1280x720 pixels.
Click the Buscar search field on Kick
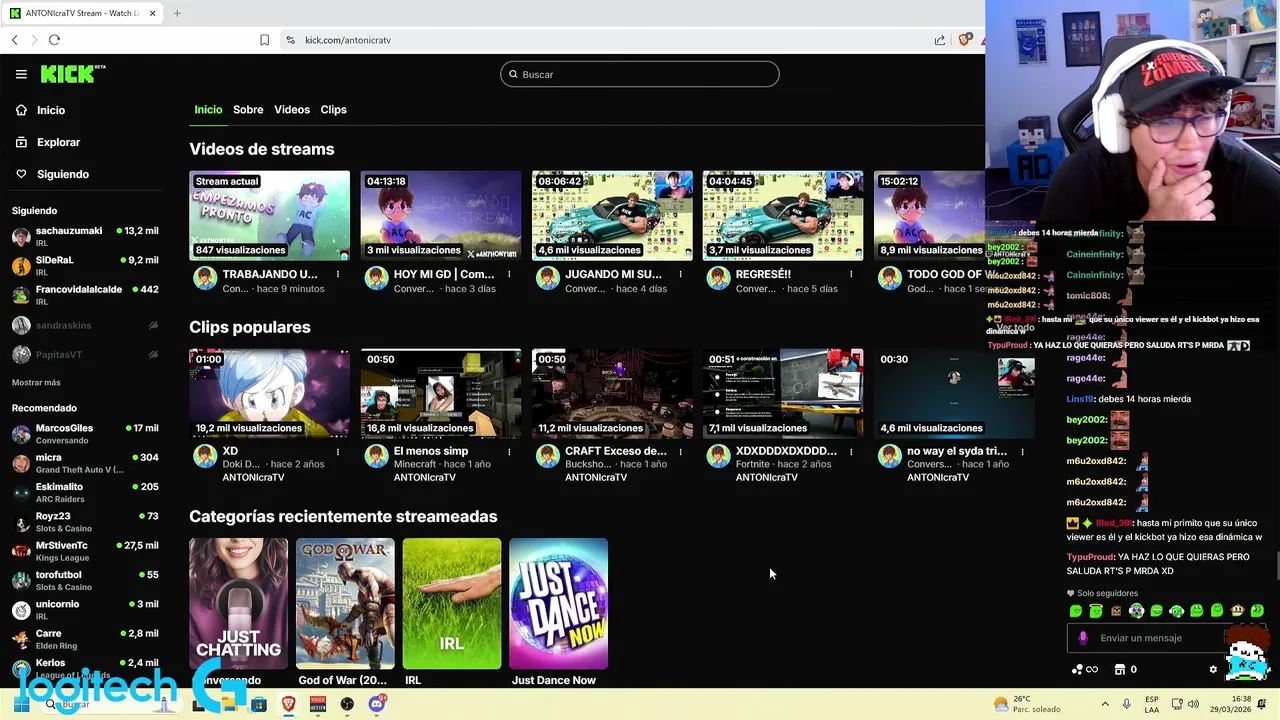point(640,74)
